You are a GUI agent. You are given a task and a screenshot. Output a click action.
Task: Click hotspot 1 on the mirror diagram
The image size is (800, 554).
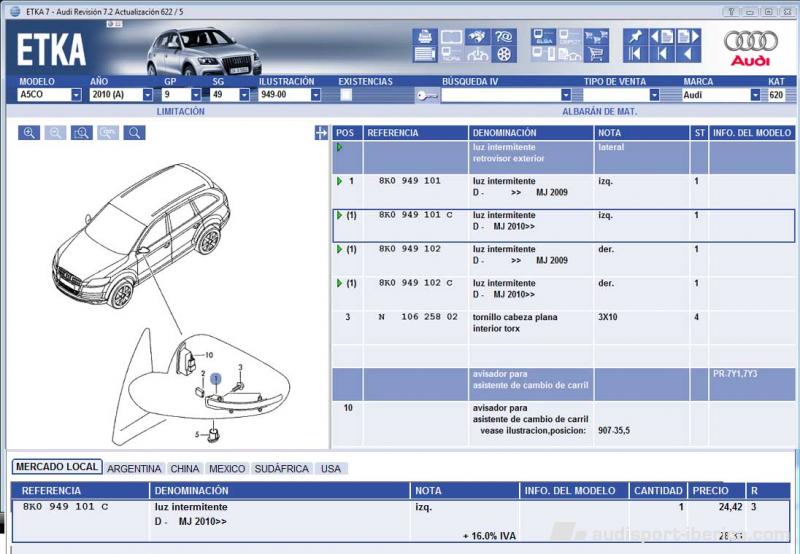click(216, 379)
